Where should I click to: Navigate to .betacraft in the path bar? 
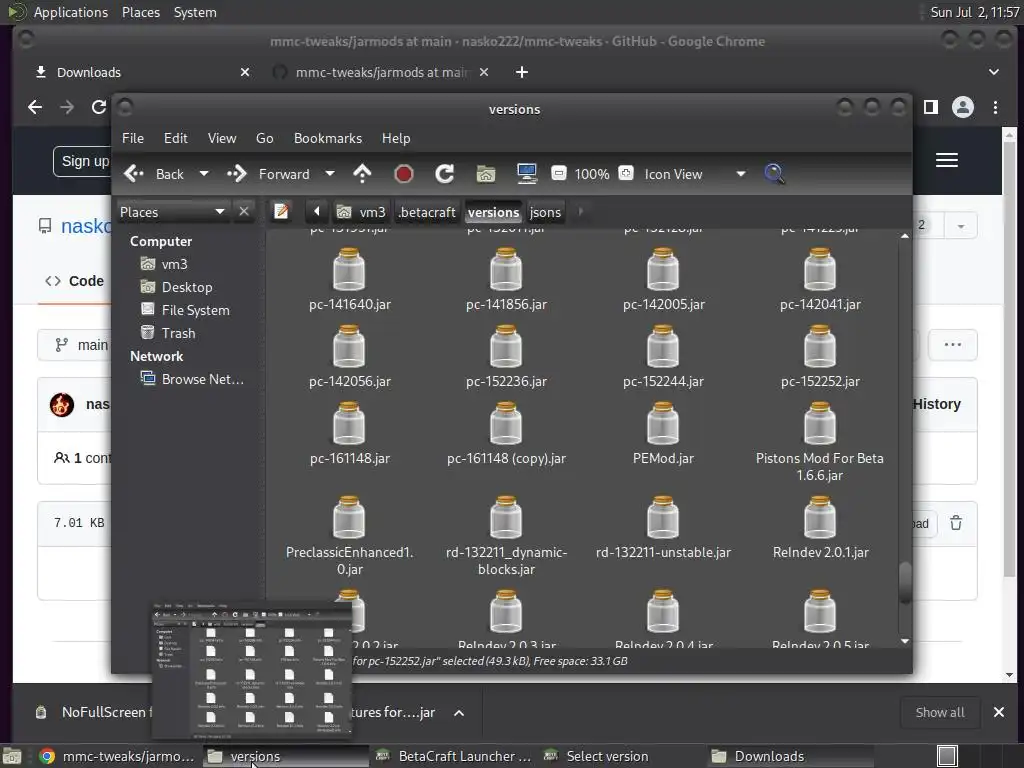pyautogui.click(x=427, y=212)
